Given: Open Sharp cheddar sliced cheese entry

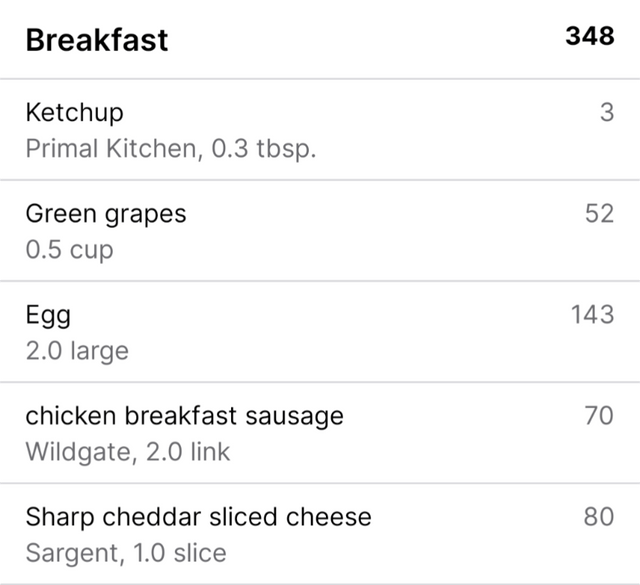Looking at the screenshot, I should click(320, 534).
